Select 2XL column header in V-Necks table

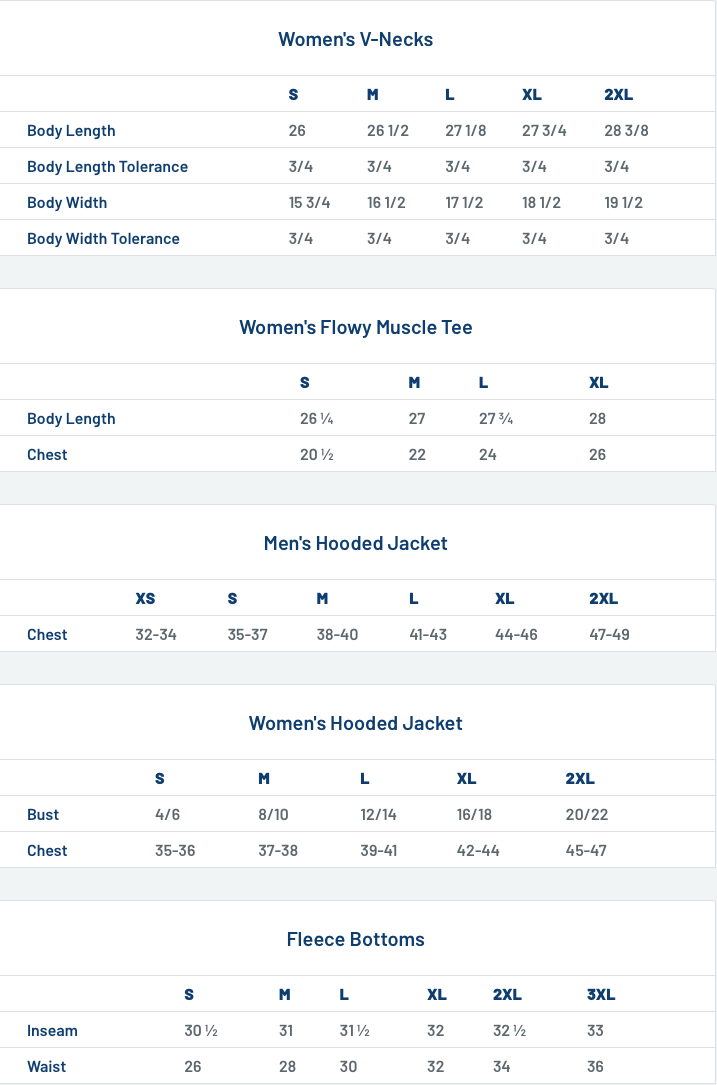(619, 95)
